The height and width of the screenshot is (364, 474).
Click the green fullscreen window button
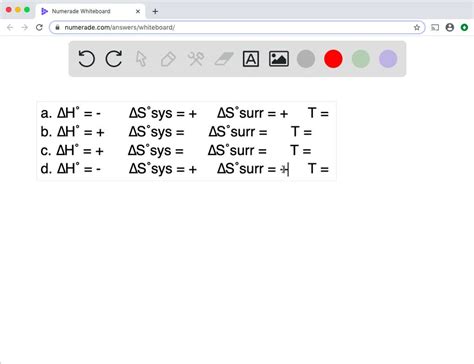click(x=27, y=10)
